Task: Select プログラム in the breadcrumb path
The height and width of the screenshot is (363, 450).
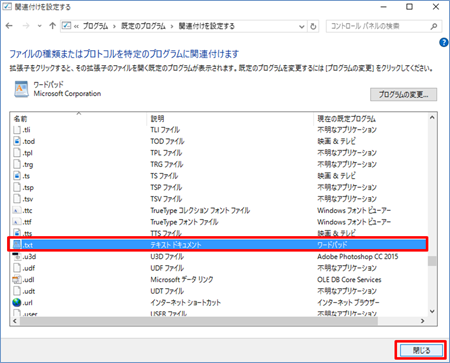Action: coord(96,26)
